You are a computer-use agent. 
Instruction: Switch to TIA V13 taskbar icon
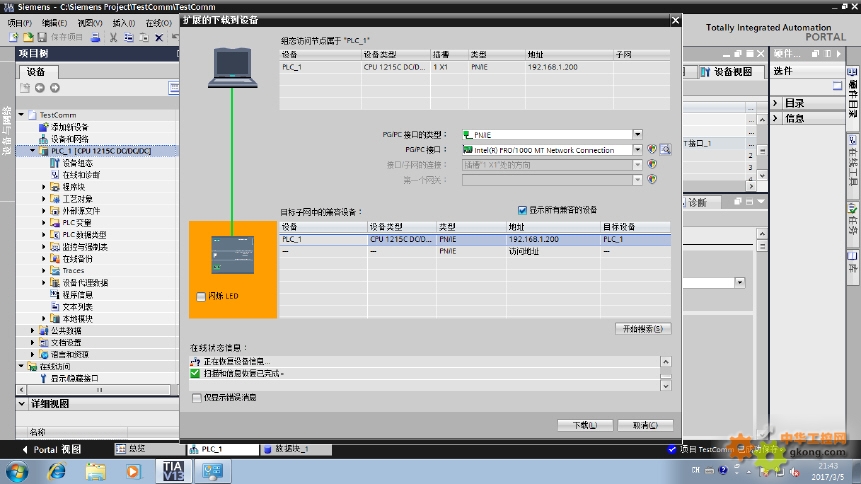tap(174, 471)
